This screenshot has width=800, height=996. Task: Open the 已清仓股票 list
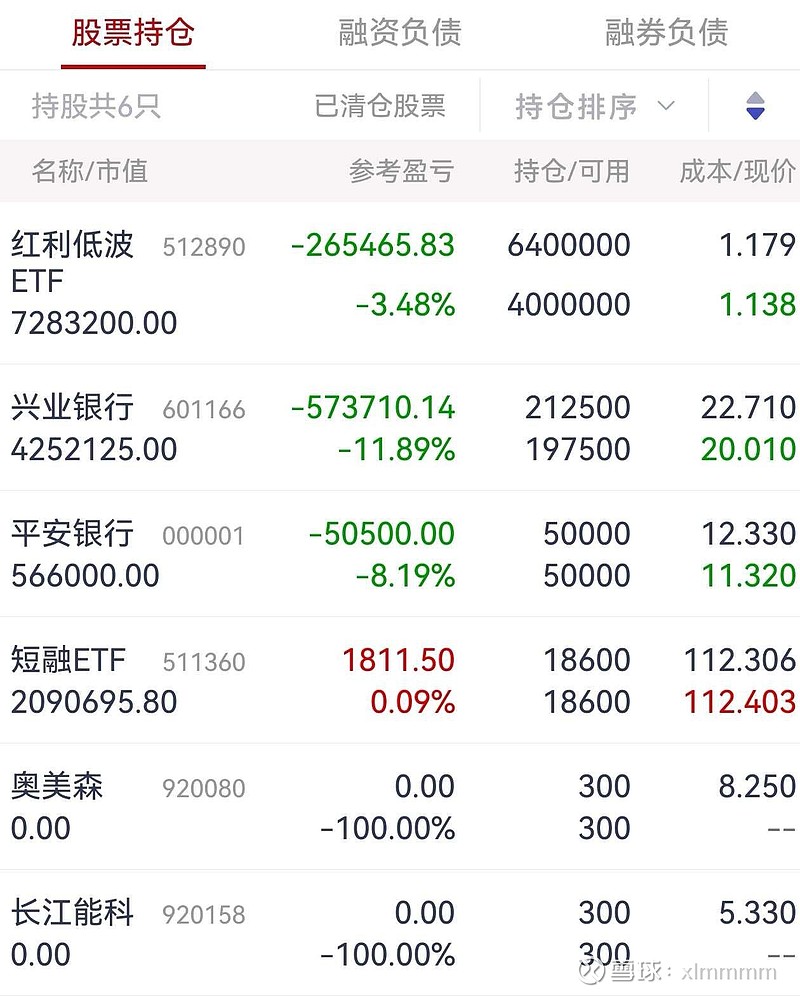(380, 106)
